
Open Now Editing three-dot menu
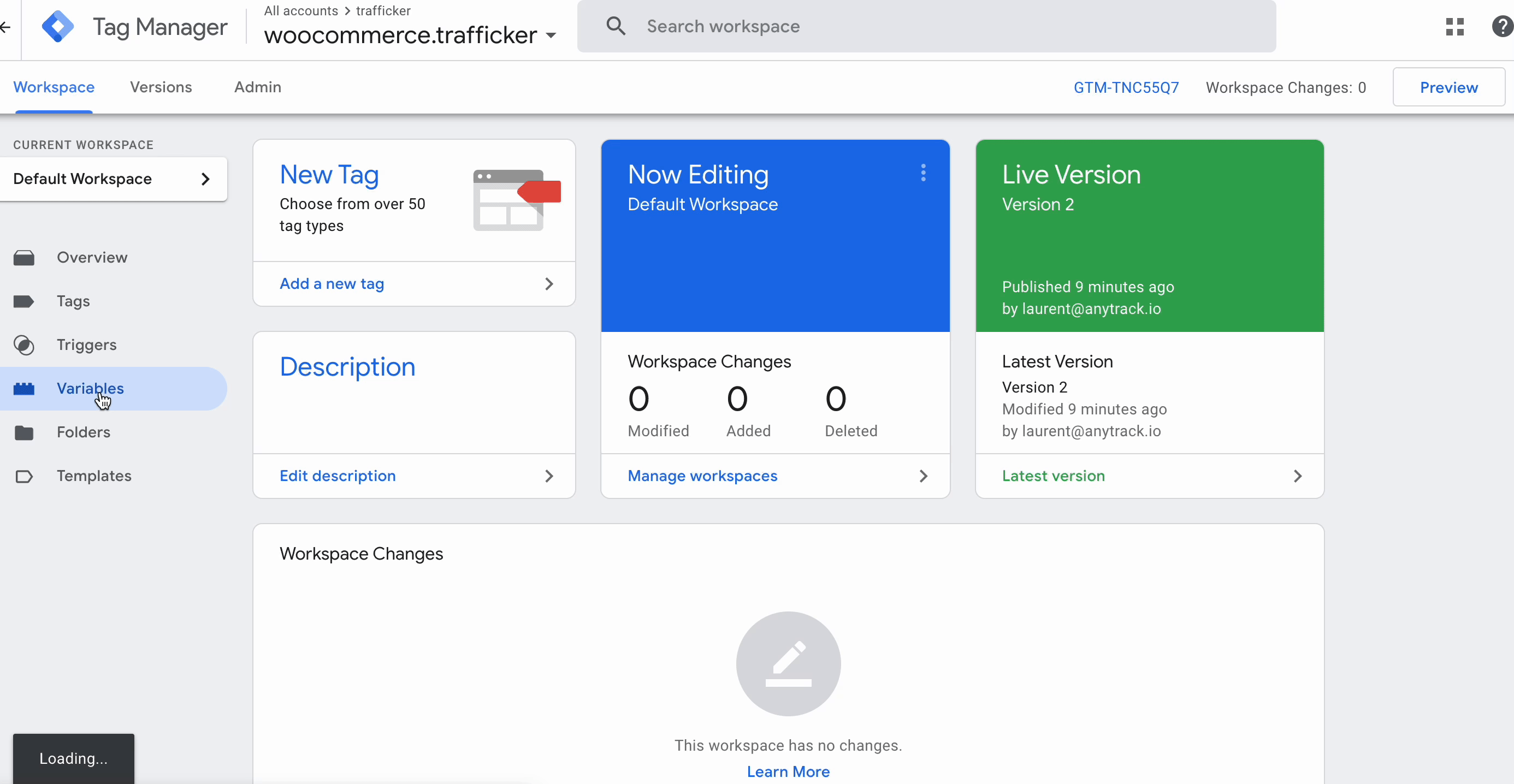click(x=924, y=173)
